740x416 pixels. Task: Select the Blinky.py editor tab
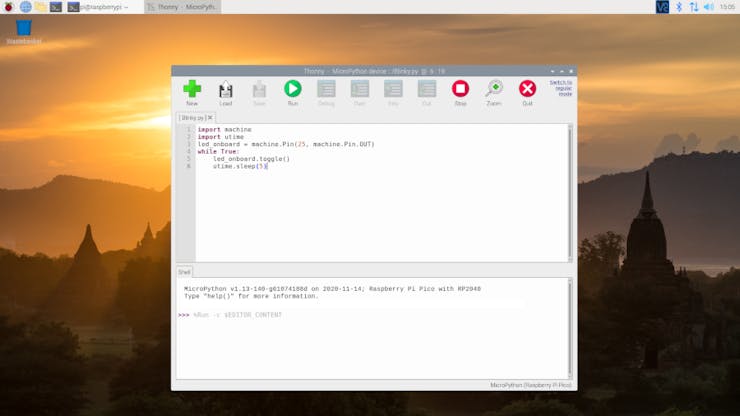click(191, 117)
